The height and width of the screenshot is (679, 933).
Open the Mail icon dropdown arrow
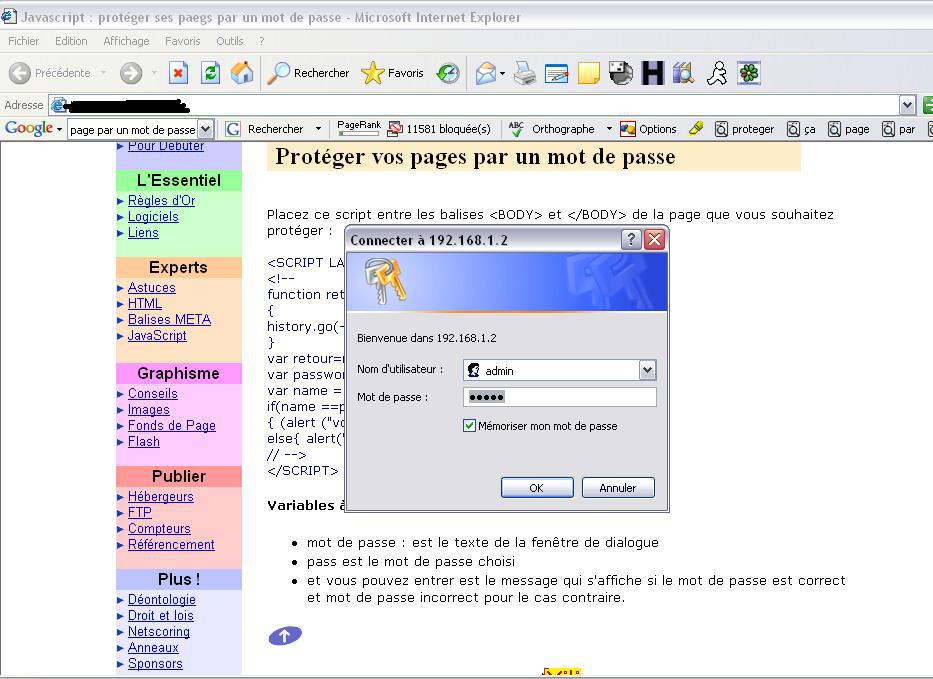[x=503, y=74]
